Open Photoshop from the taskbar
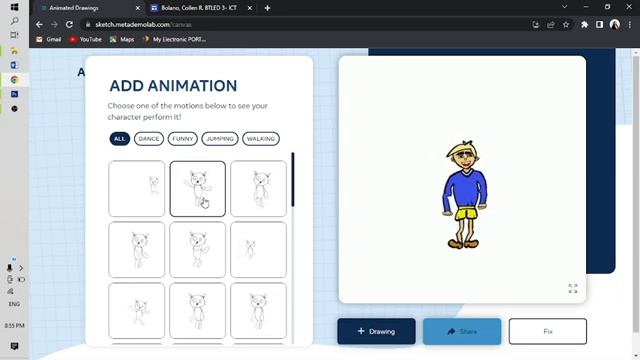Screen dimensions: 640x360 tap(14, 94)
